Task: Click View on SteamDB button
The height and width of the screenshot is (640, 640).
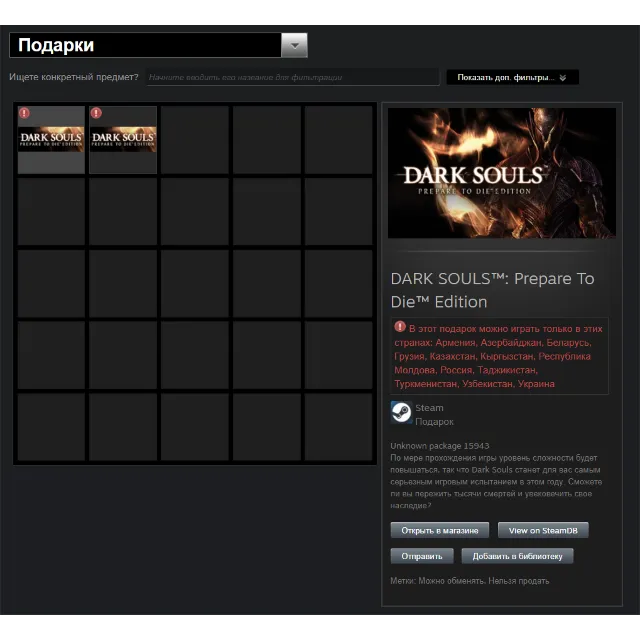Action: point(543,530)
